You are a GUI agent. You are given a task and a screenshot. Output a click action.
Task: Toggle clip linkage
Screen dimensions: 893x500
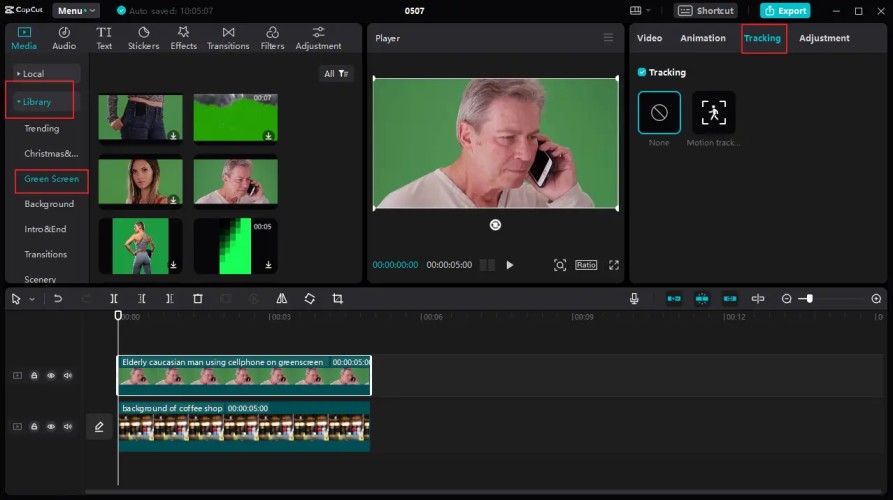730,298
